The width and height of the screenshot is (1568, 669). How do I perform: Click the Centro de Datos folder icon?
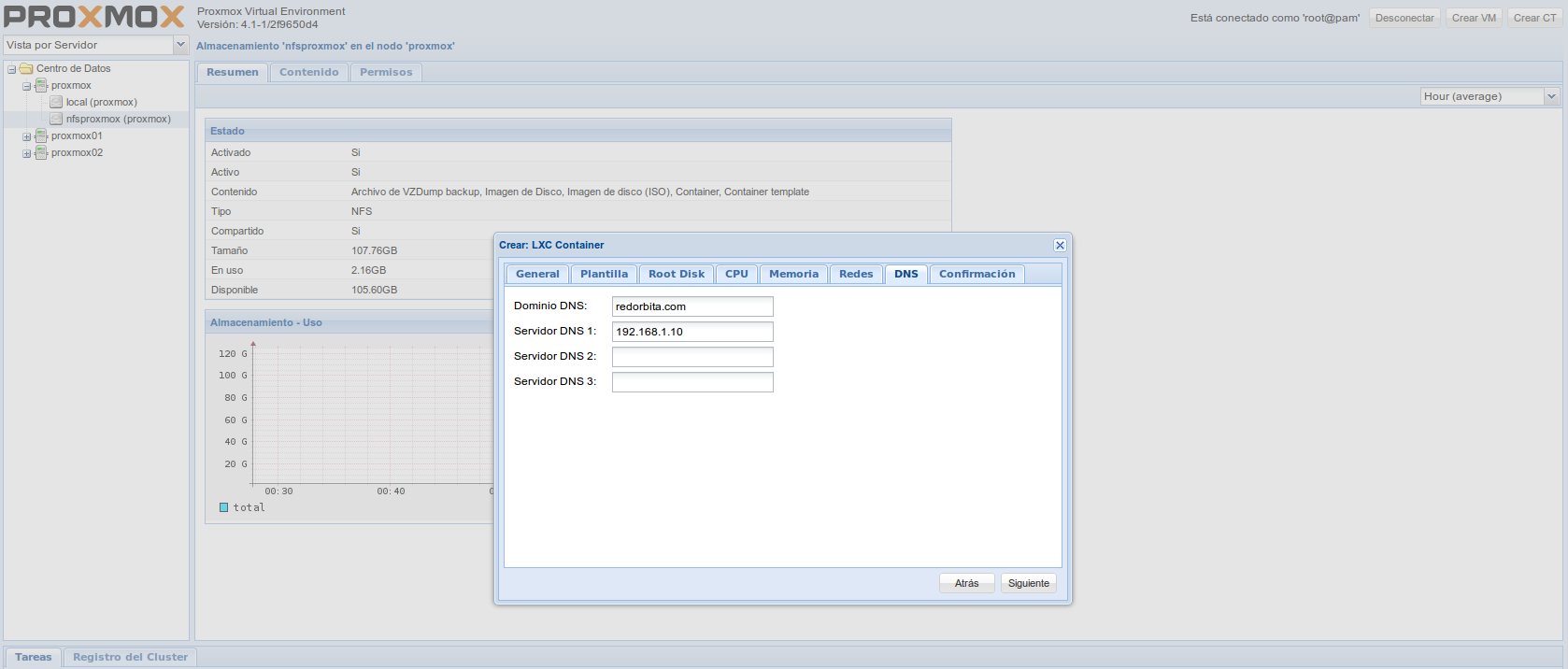(26, 69)
